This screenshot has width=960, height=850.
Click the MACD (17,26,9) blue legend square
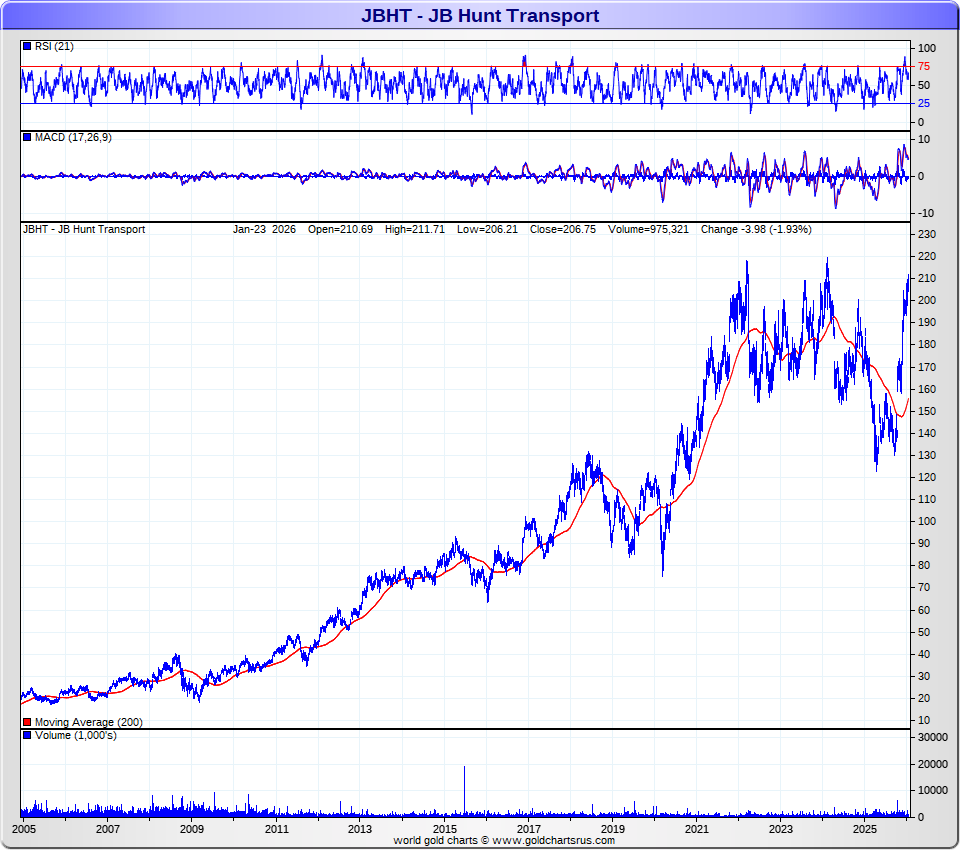(27, 137)
